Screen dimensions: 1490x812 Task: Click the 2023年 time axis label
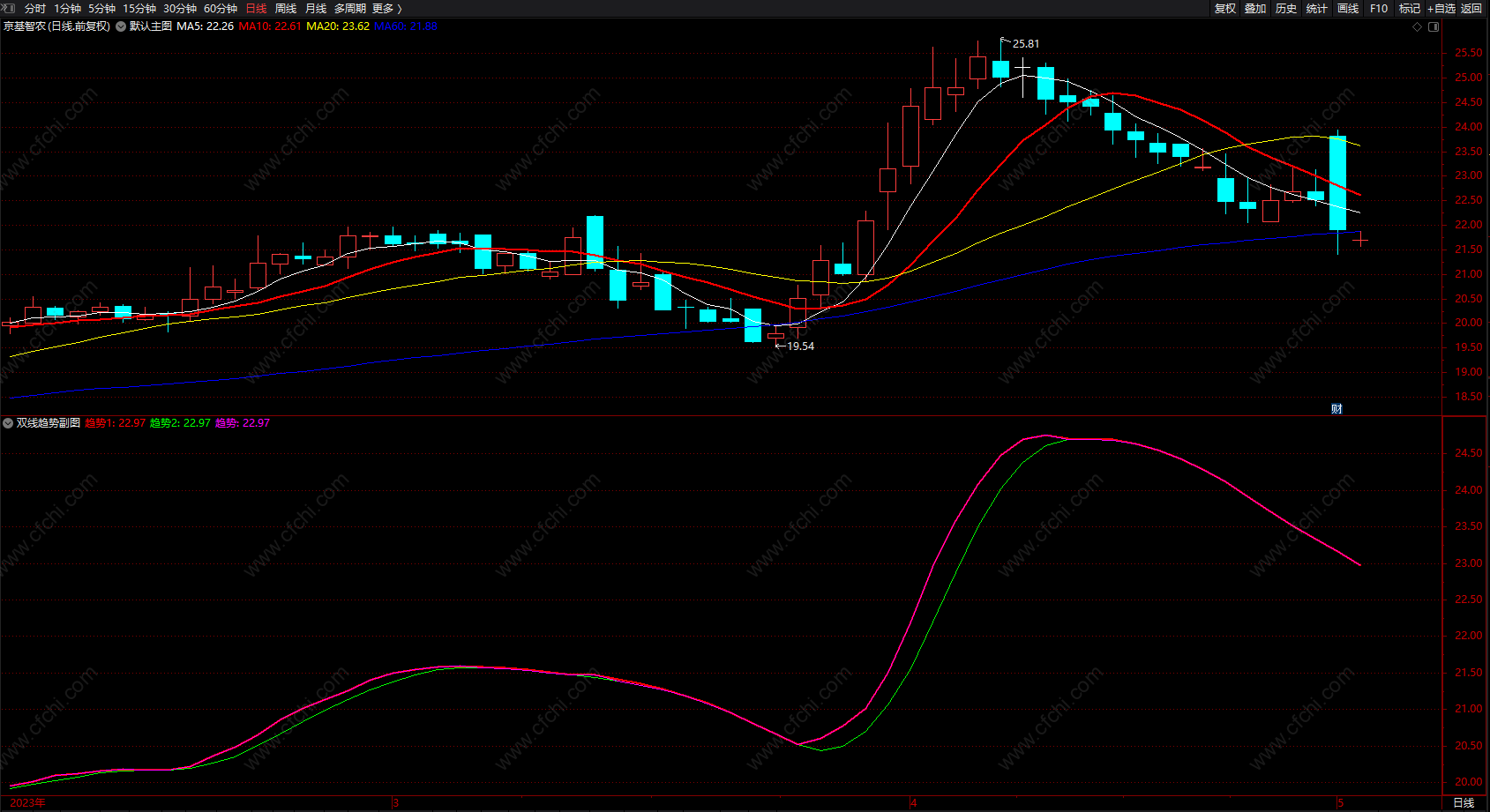(28, 803)
